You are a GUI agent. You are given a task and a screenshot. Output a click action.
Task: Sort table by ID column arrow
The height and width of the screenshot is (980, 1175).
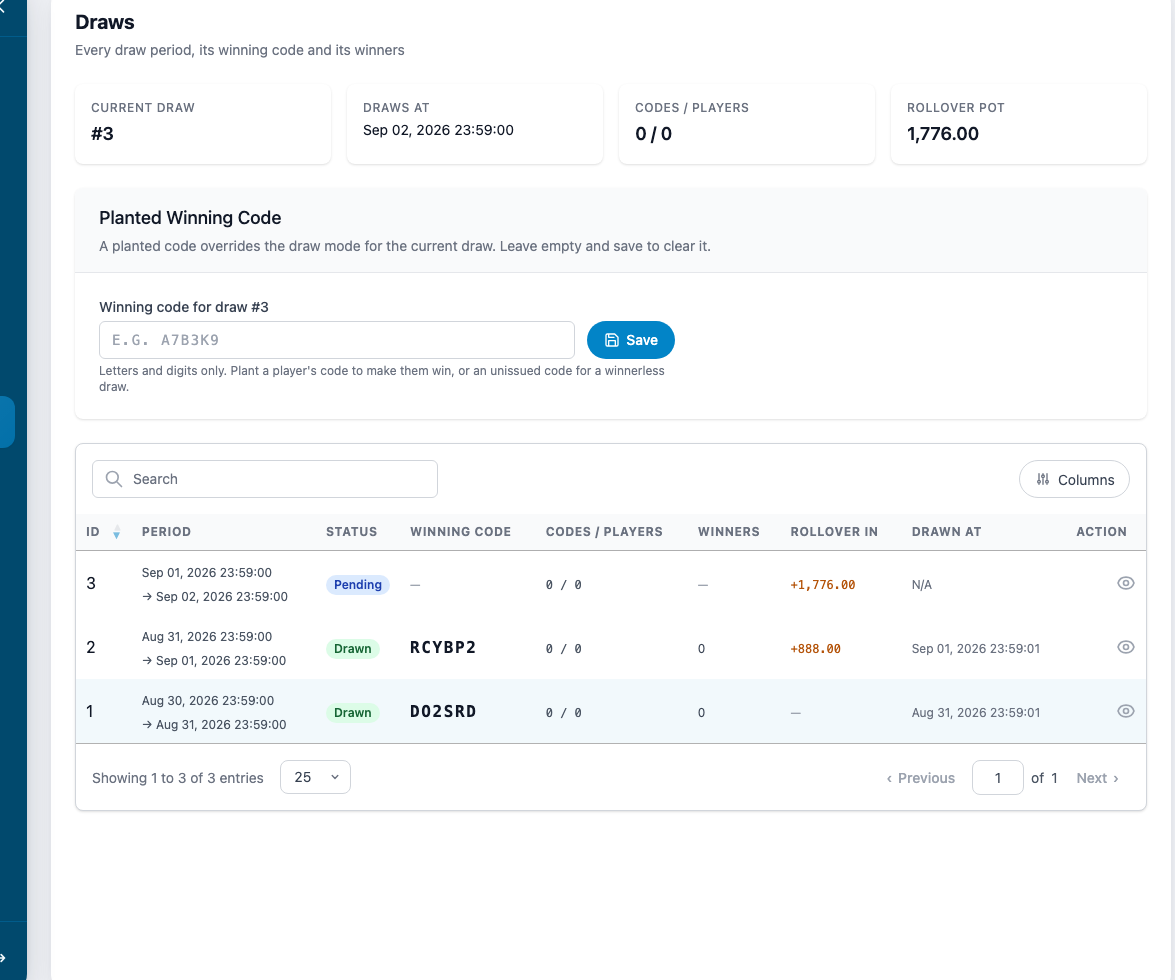point(116,533)
